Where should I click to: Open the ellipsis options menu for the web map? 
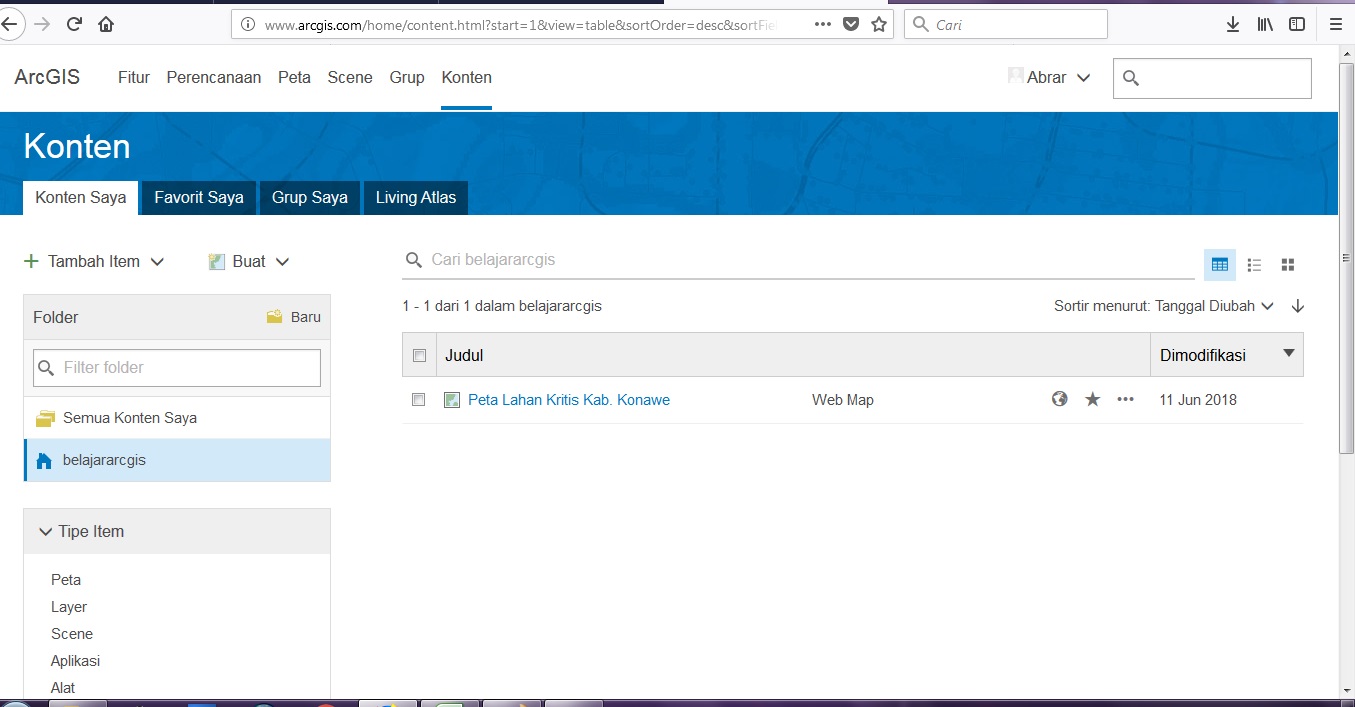pos(1125,399)
